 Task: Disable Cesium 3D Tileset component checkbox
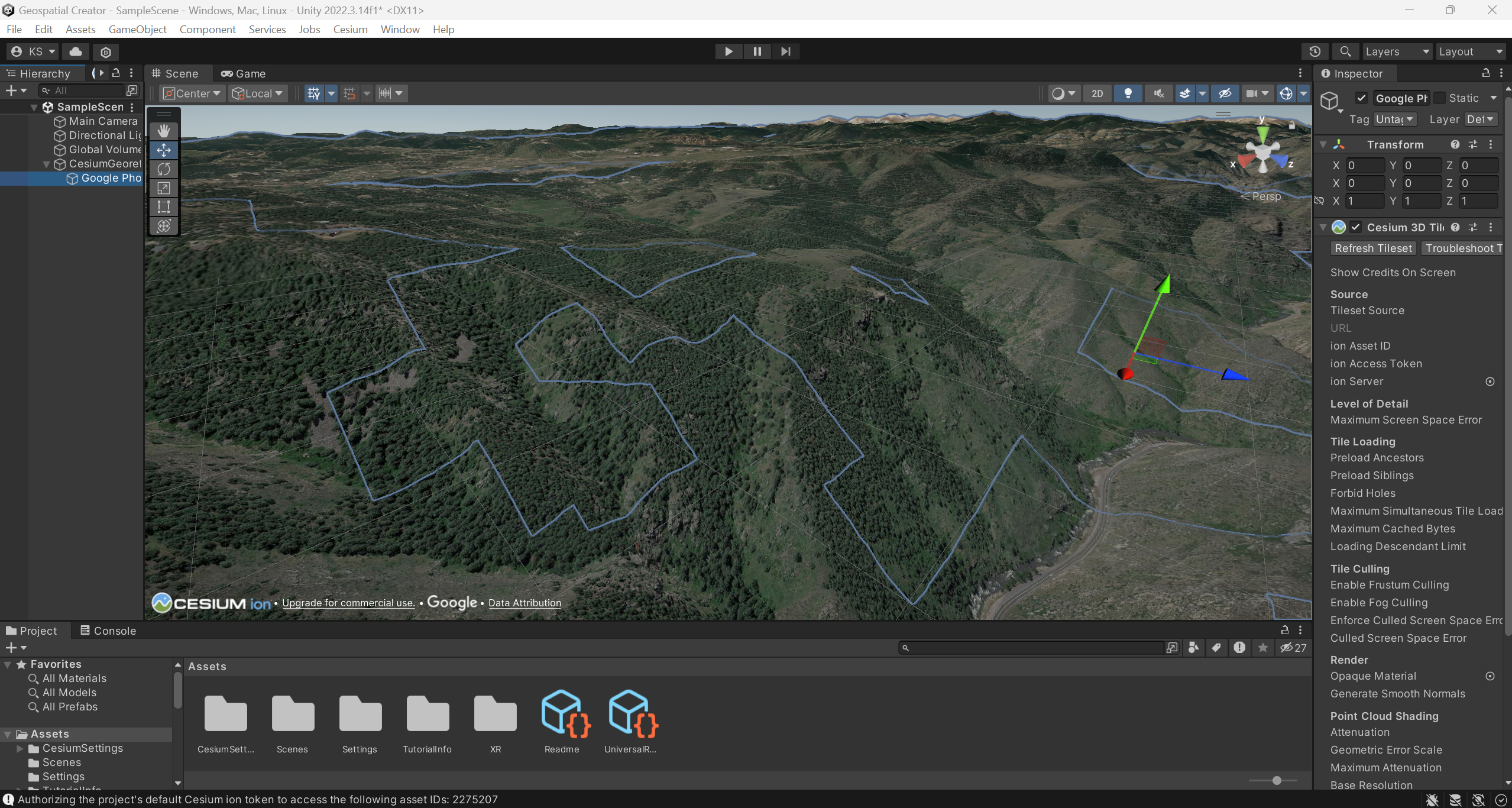1356,227
